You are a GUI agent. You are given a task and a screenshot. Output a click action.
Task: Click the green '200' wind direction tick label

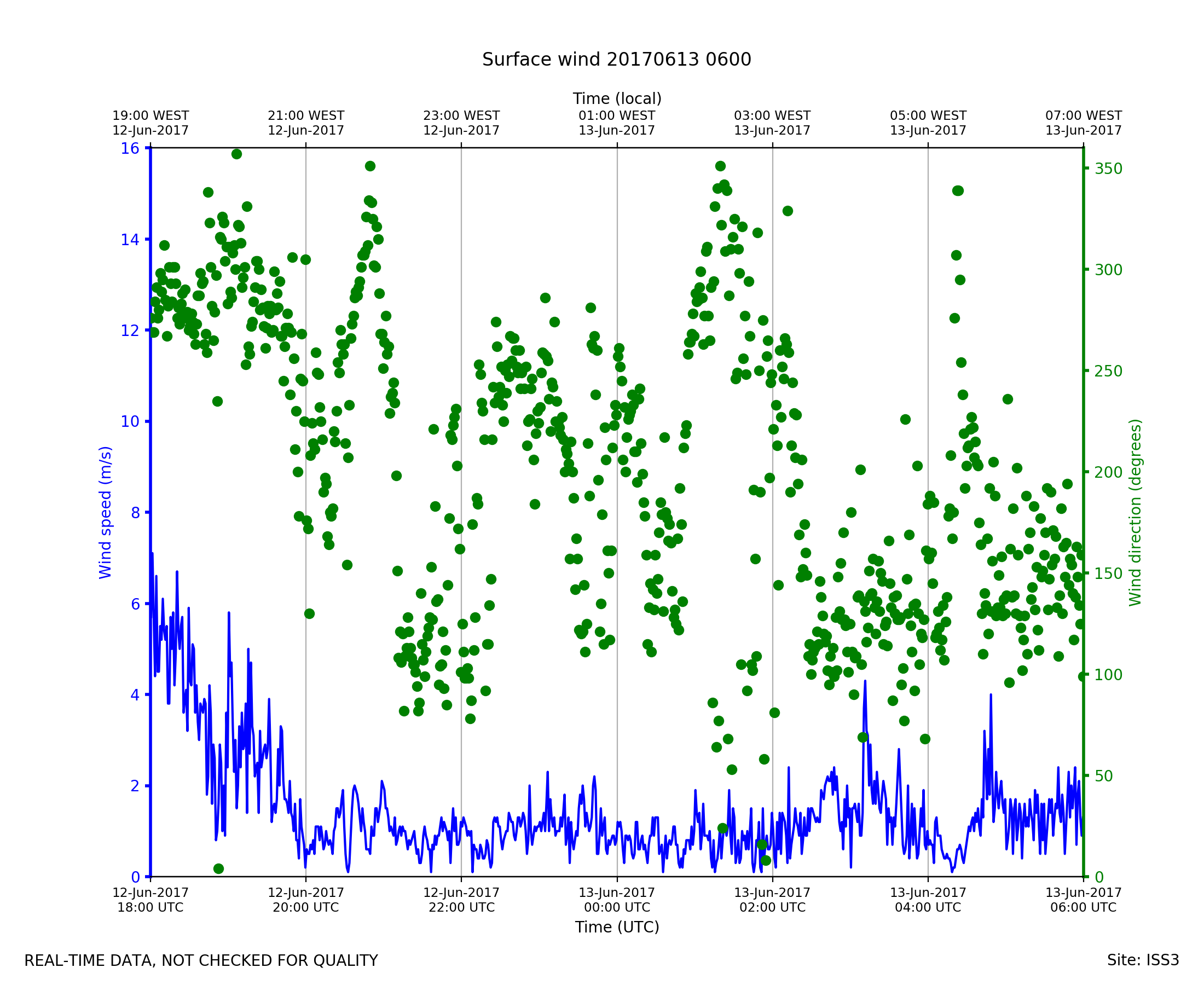[x=1108, y=473]
